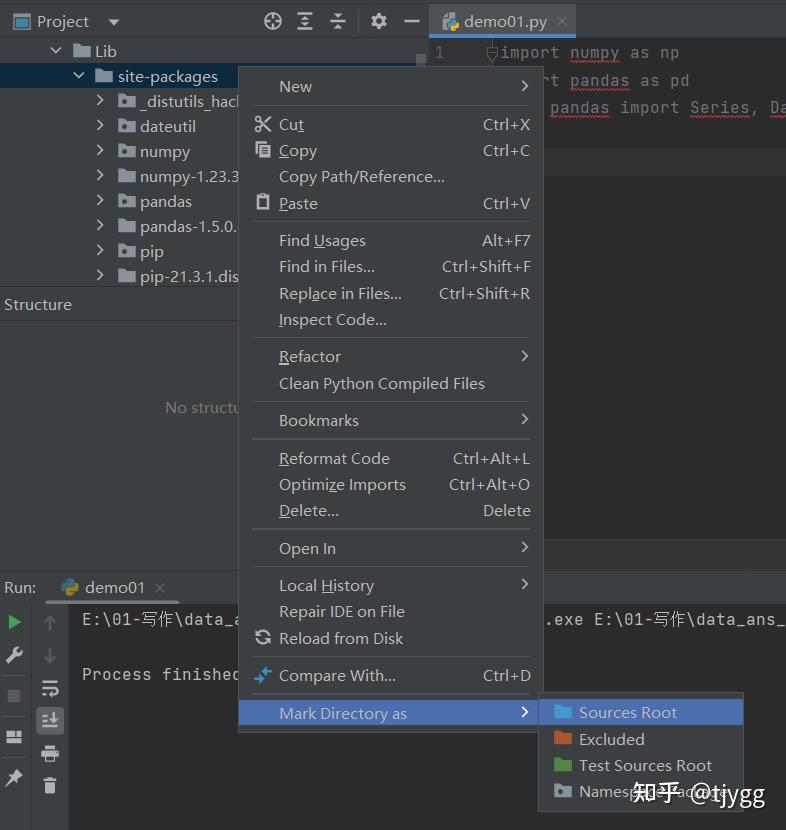Select Delete... menu entry
This screenshot has width=786, height=830.
pyautogui.click(x=391, y=511)
